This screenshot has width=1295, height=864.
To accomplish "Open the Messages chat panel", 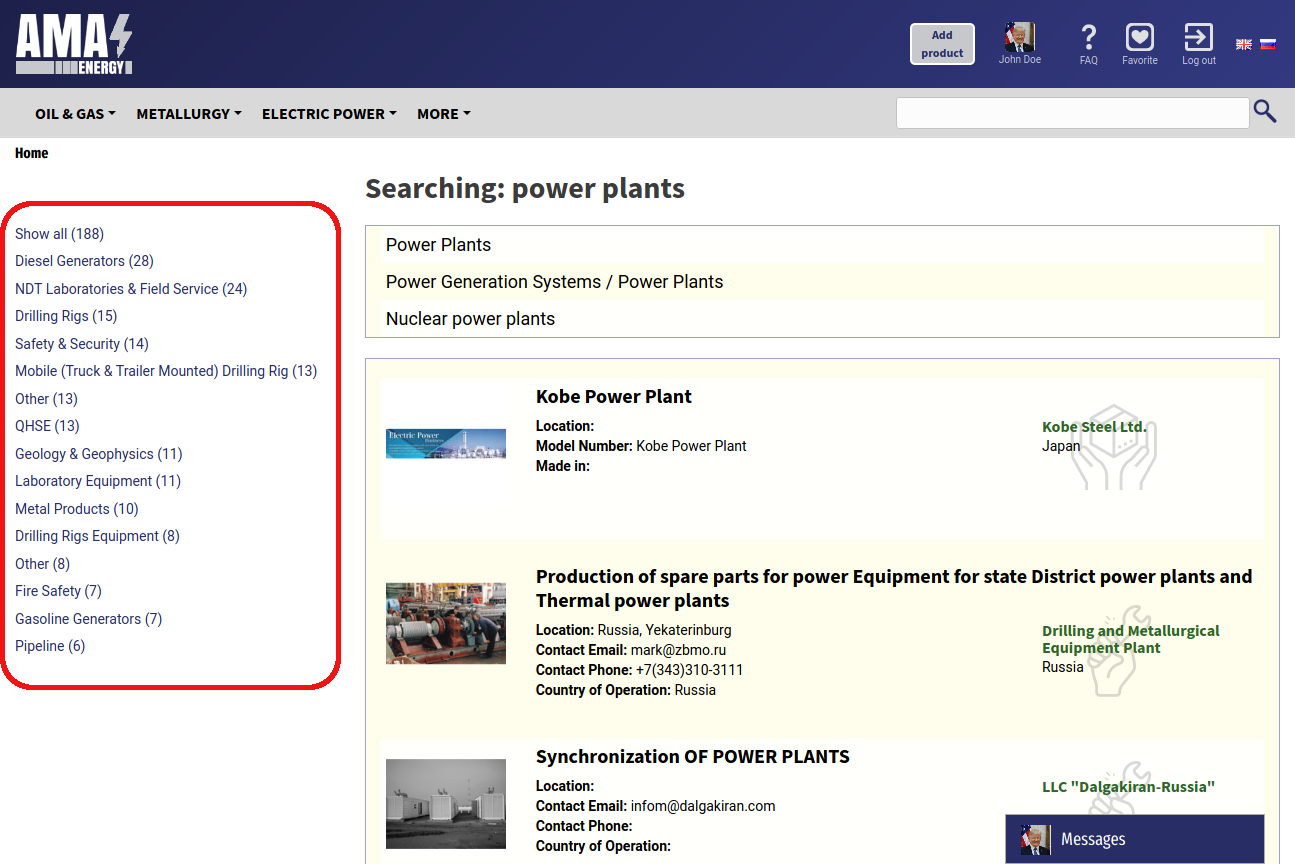I will point(1134,839).
